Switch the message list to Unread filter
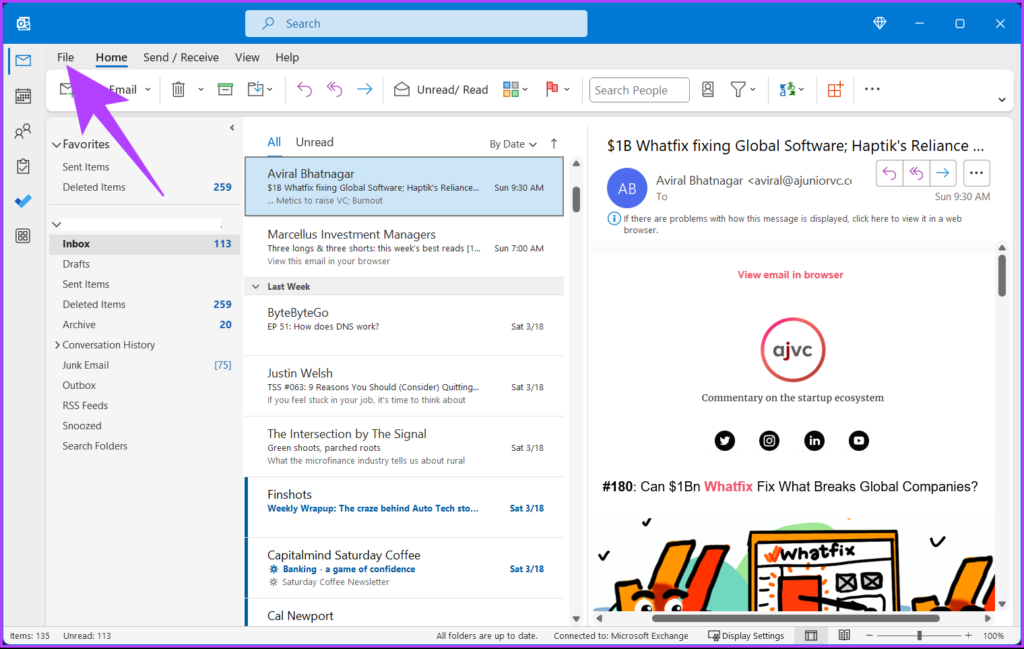1024x649 pixels. pyautogui.click(x=314, y=141)
